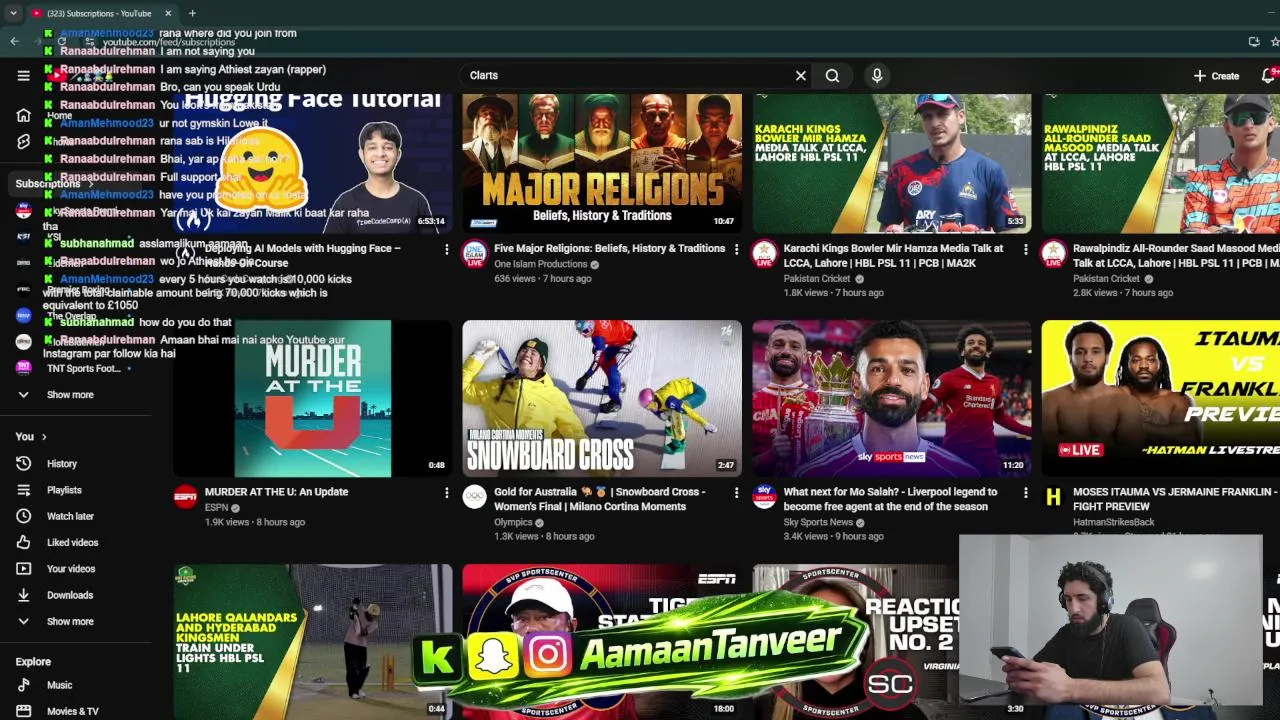Open options menu for Hugging Face video
Screen dimensions: 1280x720
pyautogui.click(x=447, y=249)
